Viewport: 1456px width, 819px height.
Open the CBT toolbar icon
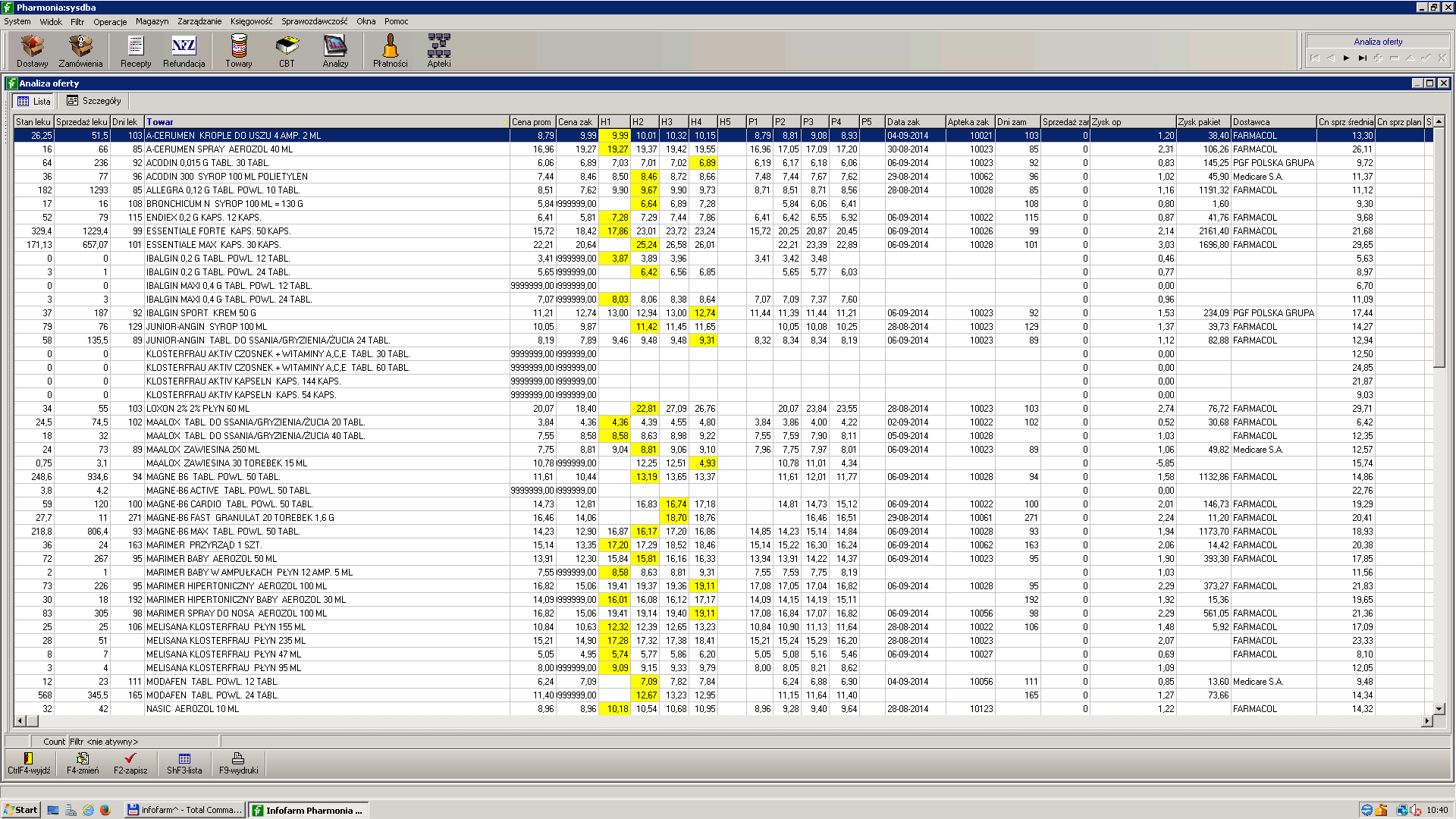[287, 51]
